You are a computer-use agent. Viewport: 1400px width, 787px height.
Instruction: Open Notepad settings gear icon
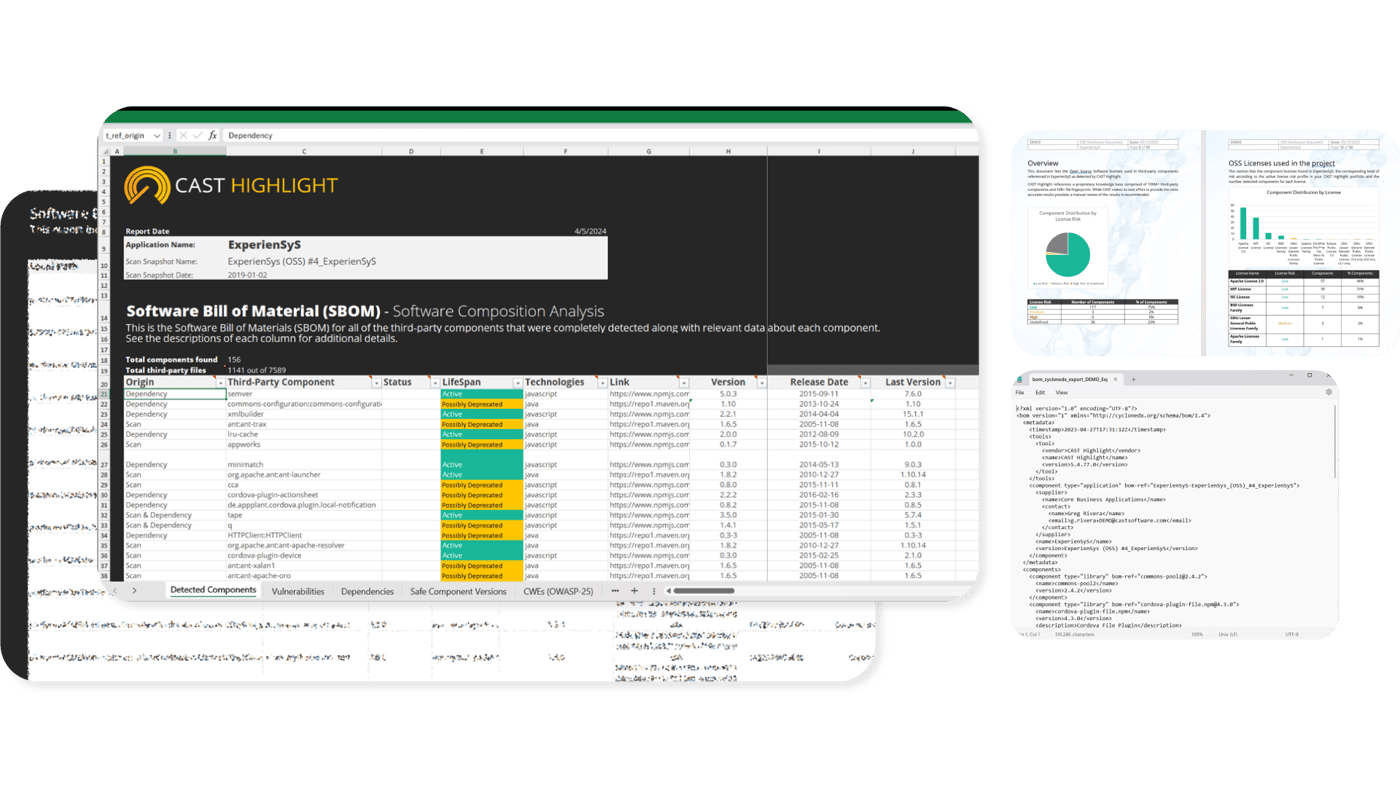pos(1328,393)
